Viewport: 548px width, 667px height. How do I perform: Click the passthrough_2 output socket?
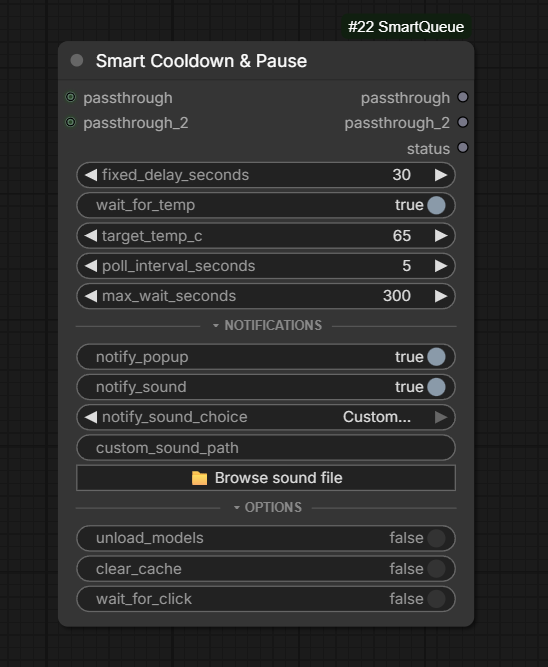coord(462,123)
